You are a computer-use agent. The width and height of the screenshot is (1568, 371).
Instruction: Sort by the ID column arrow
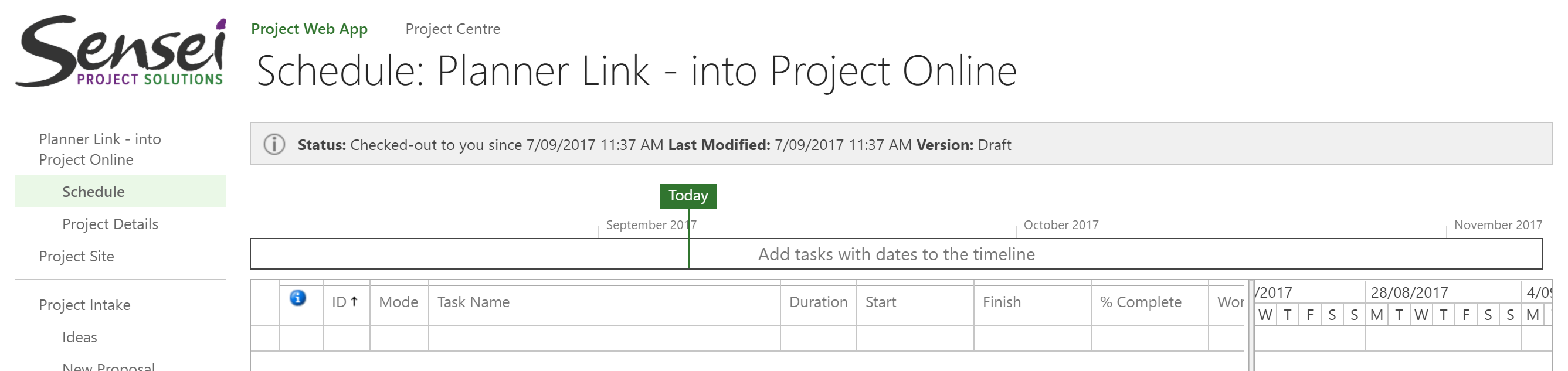click(x=354, y=301)
